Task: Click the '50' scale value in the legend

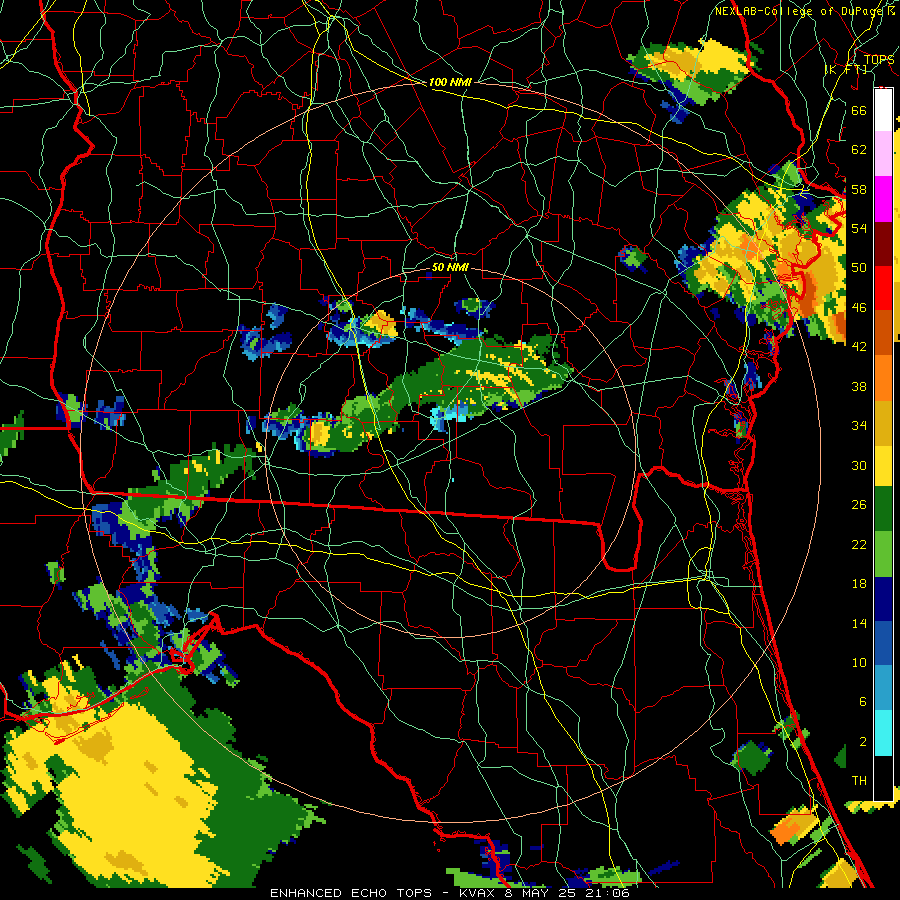Action: [859, 268]
